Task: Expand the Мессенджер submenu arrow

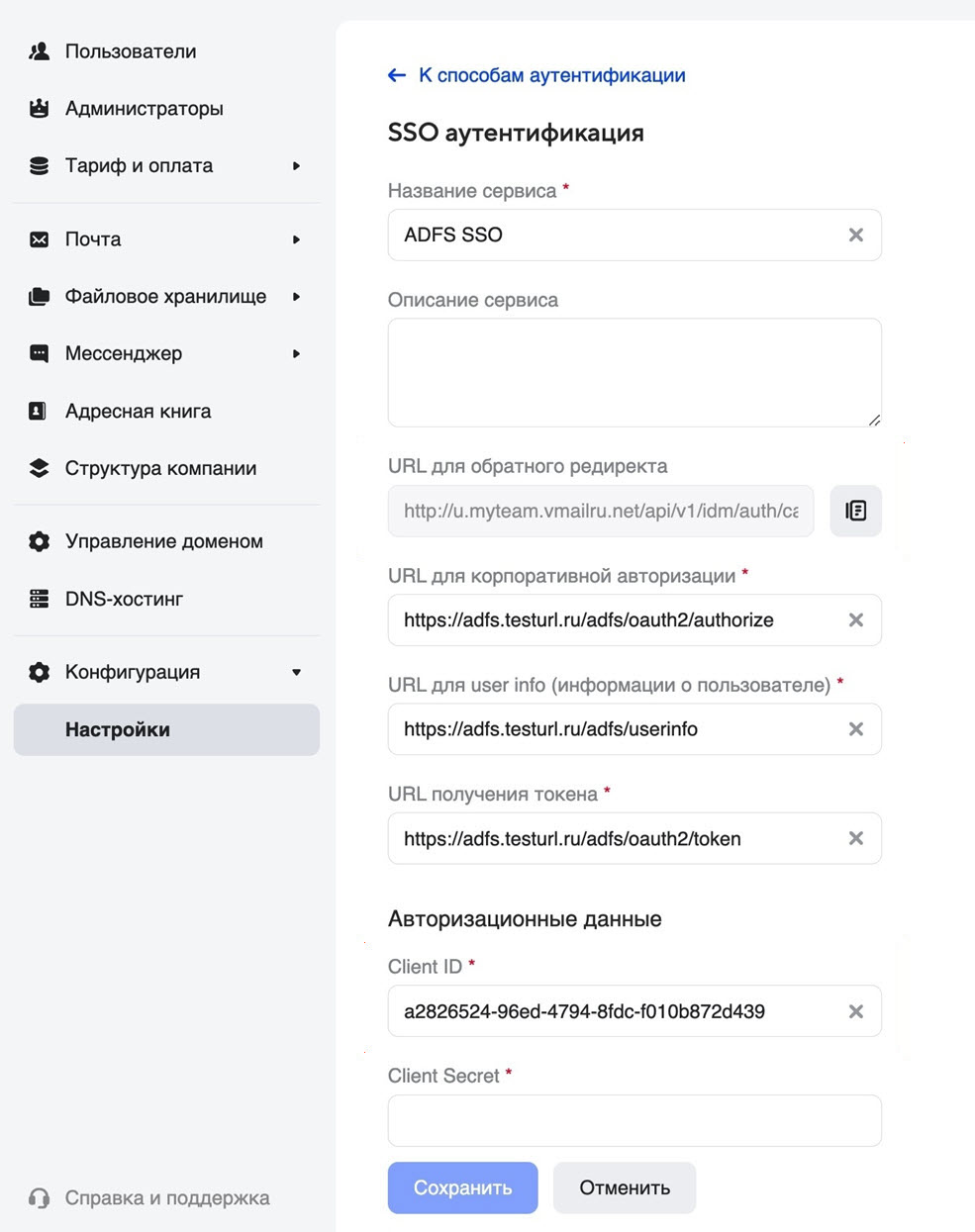Action: tap(296, 354)
